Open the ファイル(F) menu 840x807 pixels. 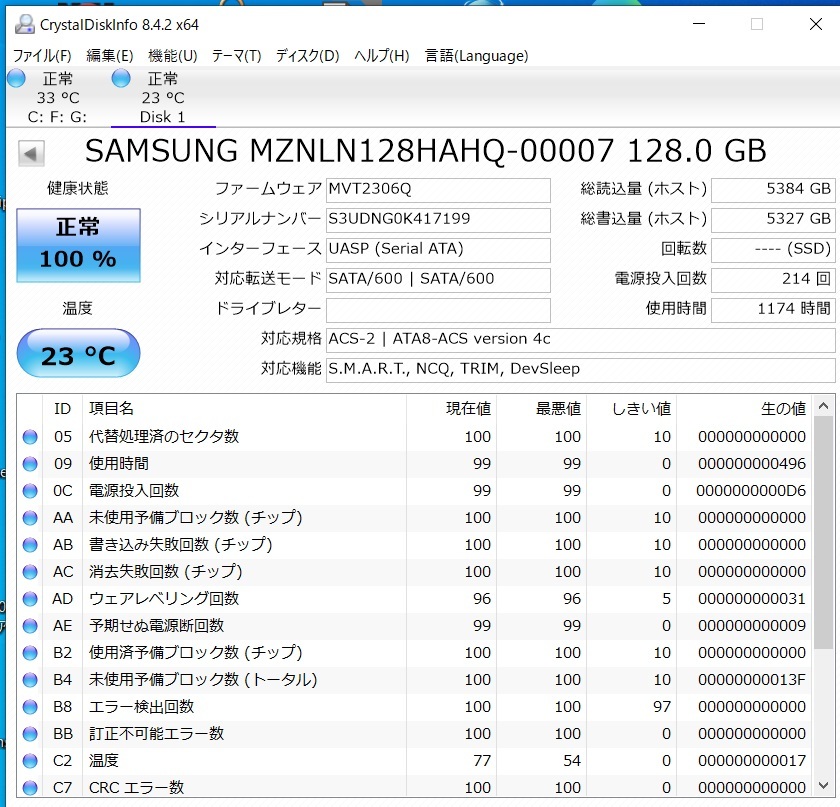[42, 56]
